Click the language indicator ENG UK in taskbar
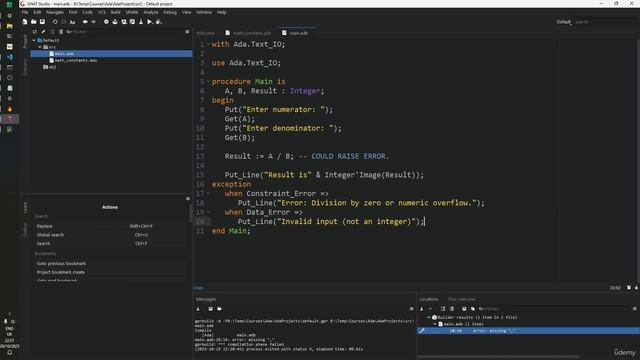The height and width of the screenshot is (360, 640). tap(9, 331)
